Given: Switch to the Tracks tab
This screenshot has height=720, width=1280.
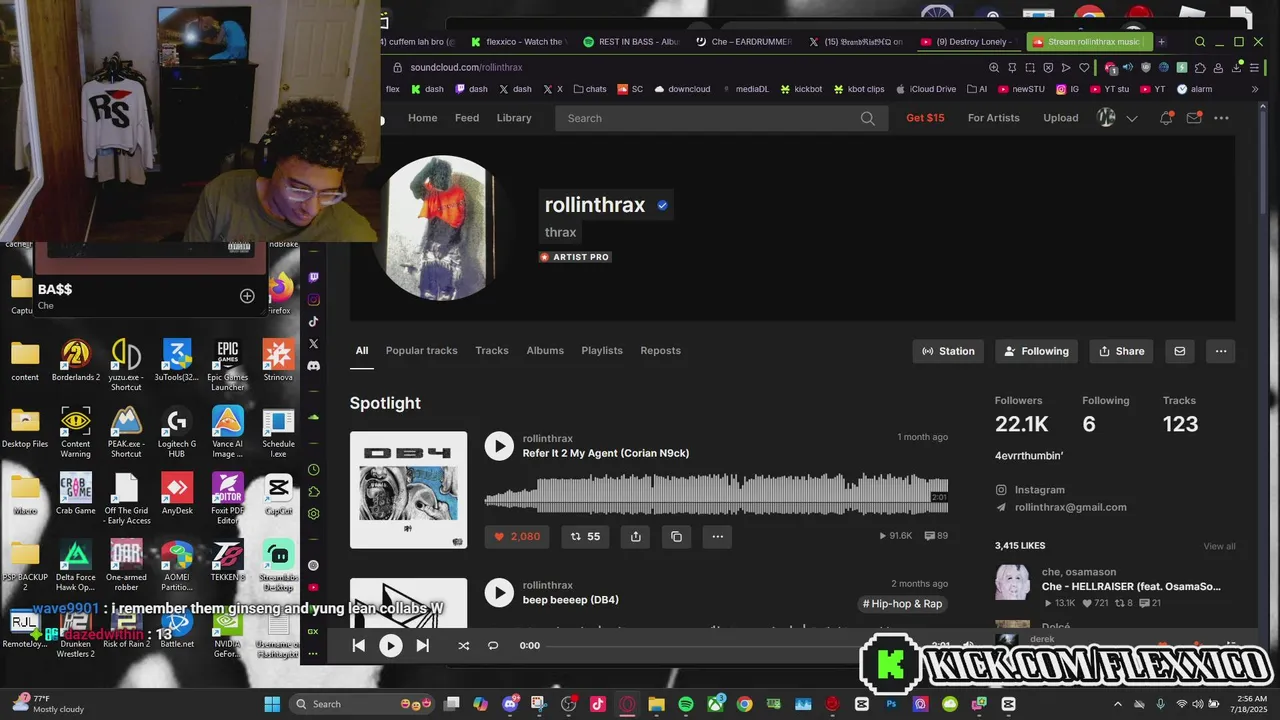Looking at the screenshot, I should [x=492, y=351].
